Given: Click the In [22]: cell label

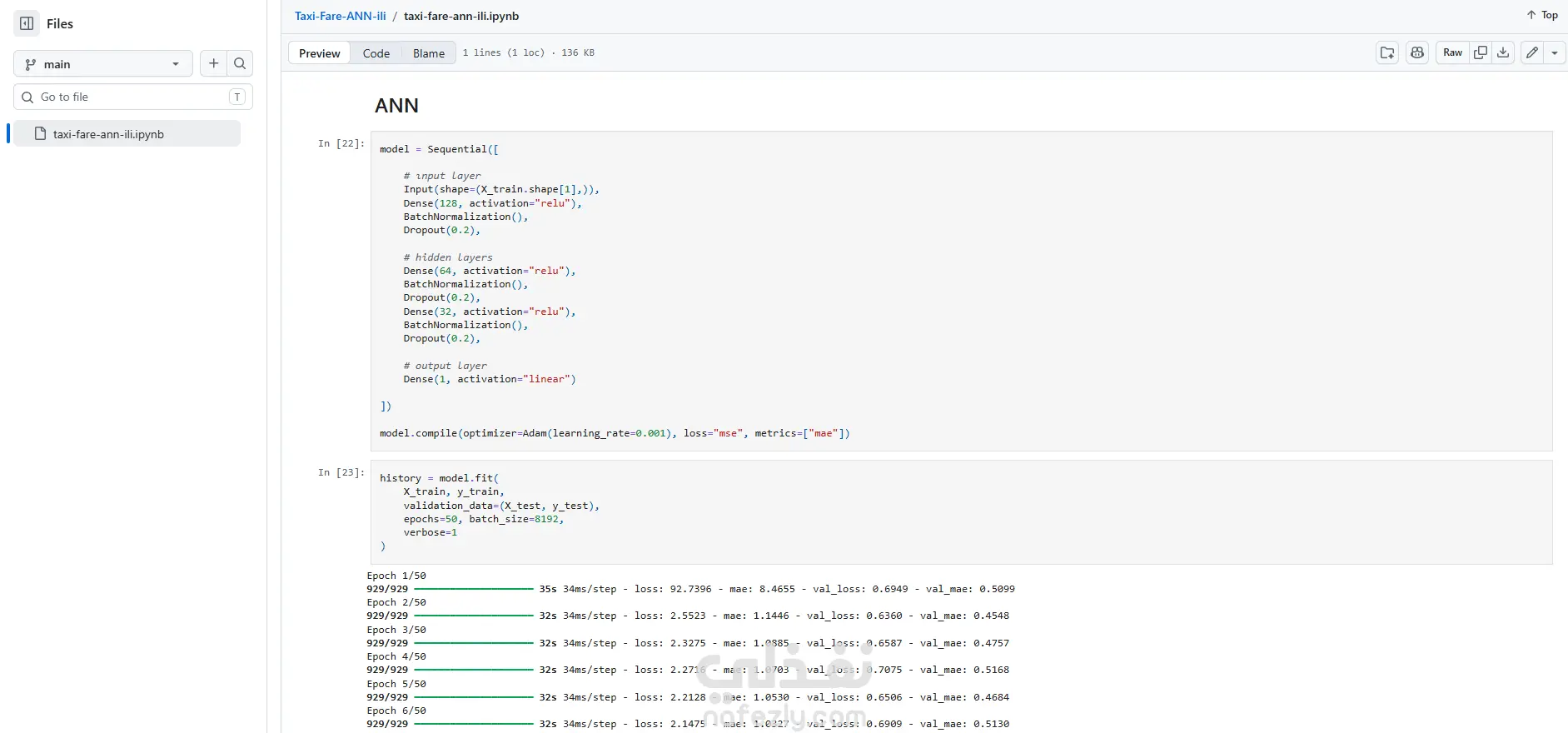Looking at the screenshot, I should click(341, 143).
